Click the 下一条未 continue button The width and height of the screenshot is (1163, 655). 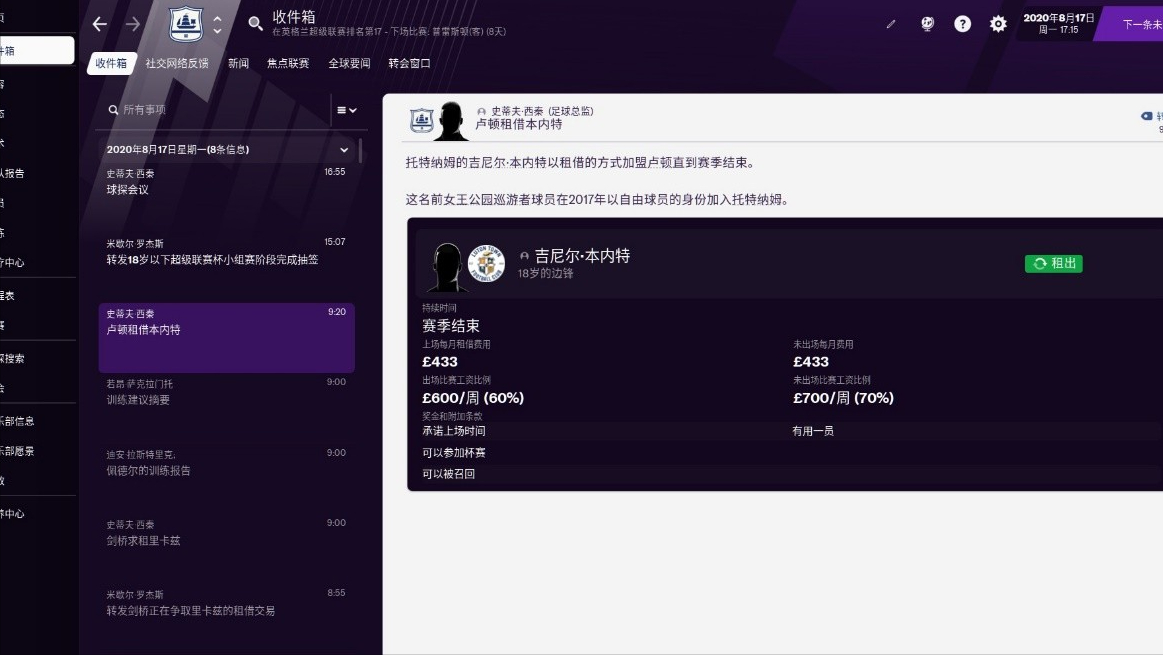coord(1135,24)
